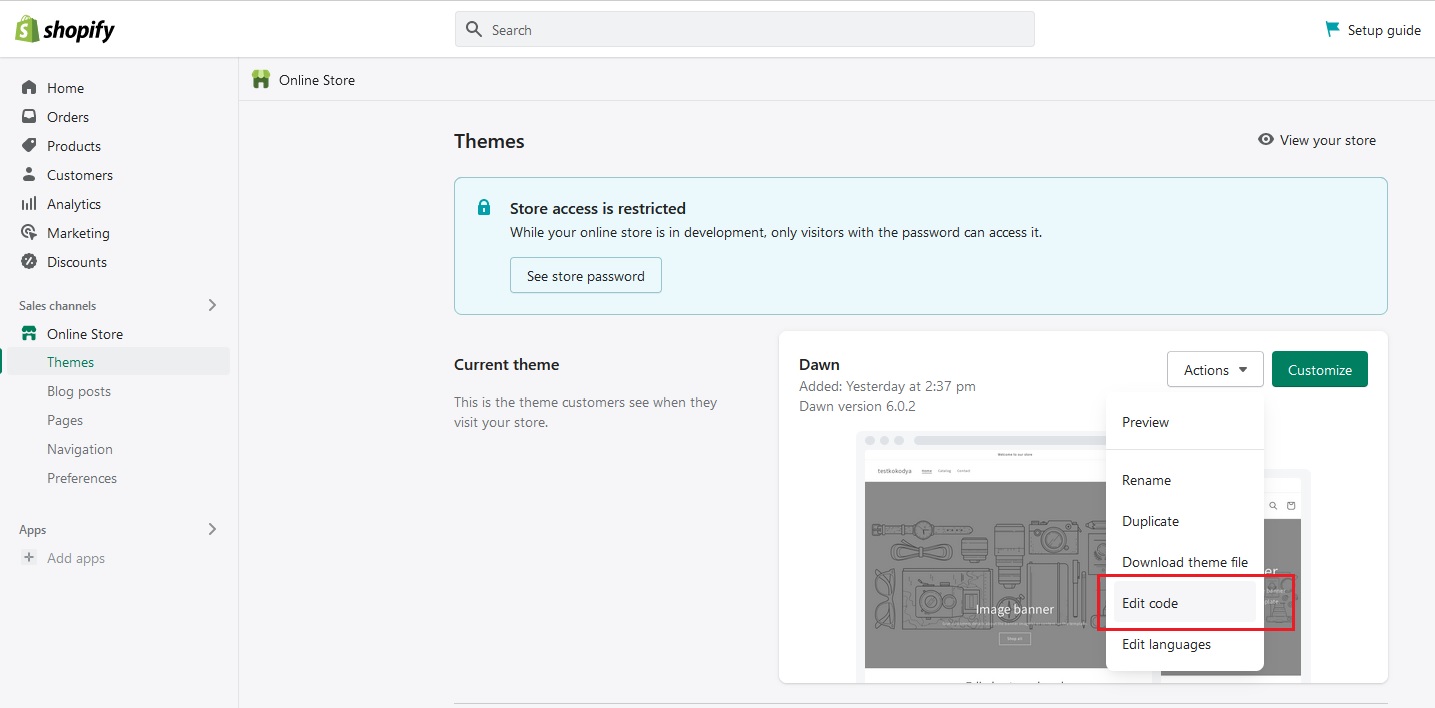Click Dawn version 6.0.2 text
The image size is (1435, 708).
coord(857,406)
